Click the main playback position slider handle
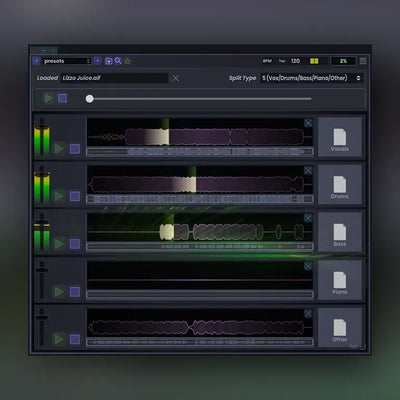 pos(89,99)
